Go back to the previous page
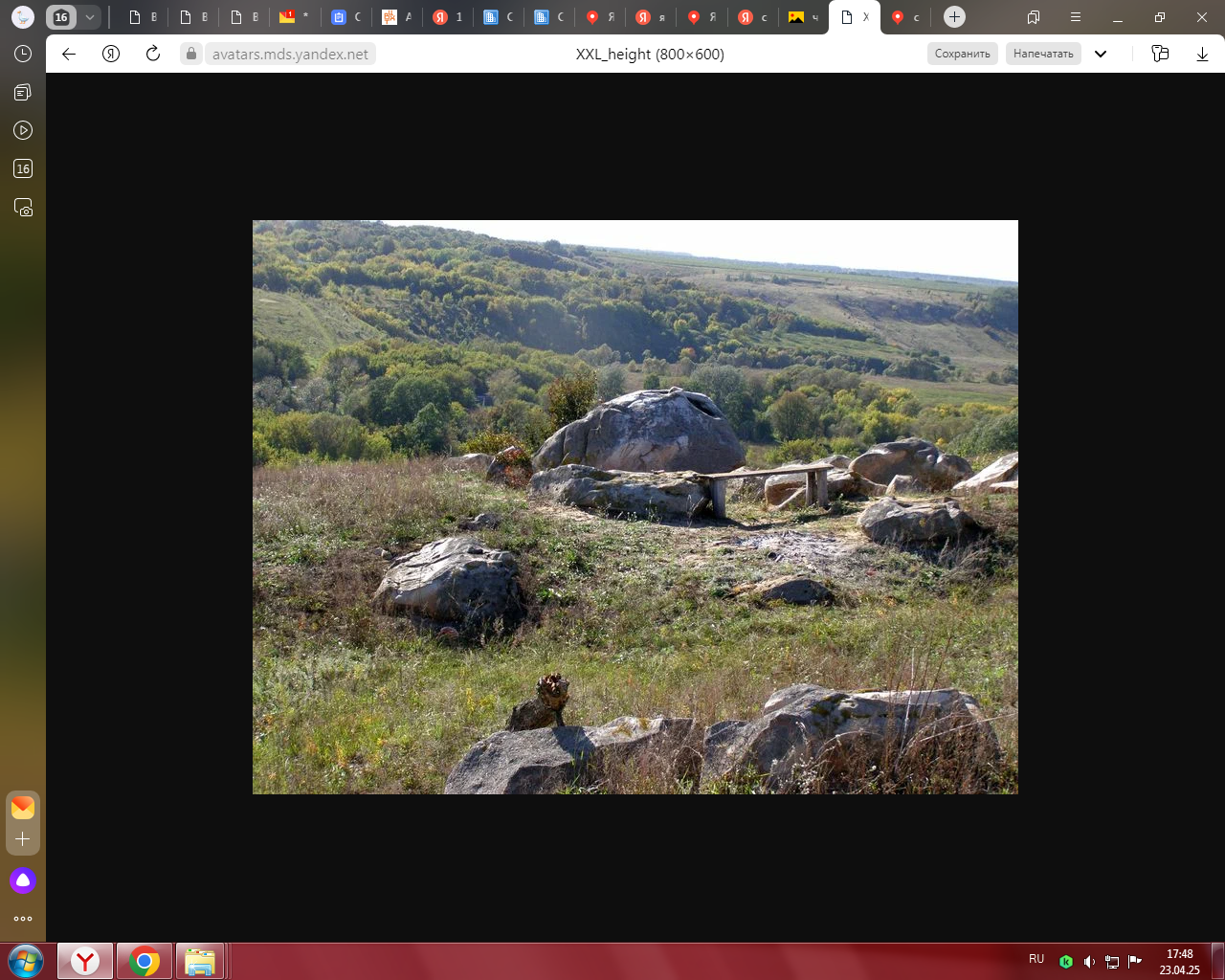The width and height of the screenshot is (1225, 980). pyautogui.click(x=69, y=54)
